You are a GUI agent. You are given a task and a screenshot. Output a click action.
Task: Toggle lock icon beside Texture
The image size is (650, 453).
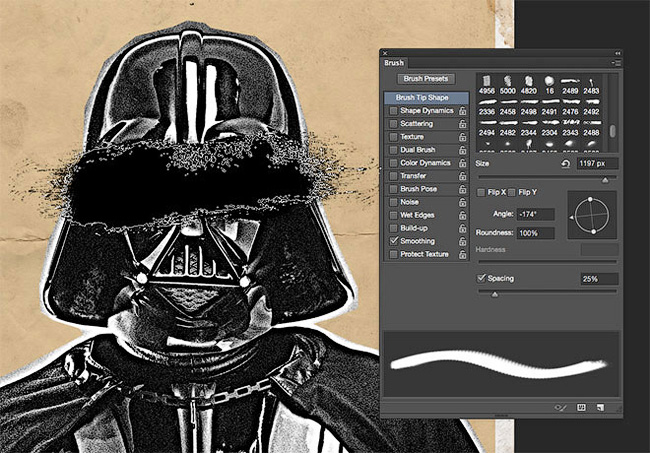[x=463, y=137]
